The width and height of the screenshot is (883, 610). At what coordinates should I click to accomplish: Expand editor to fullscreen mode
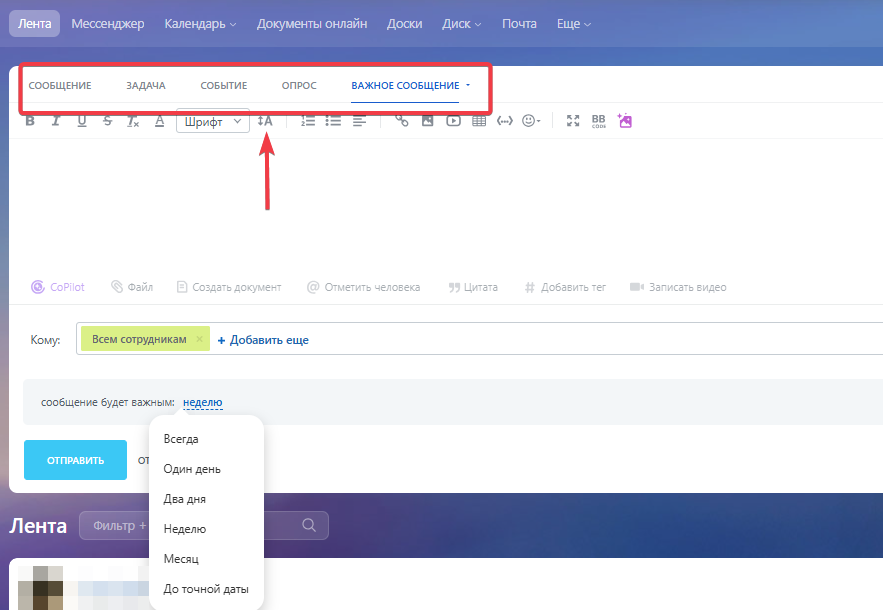[573, 121]
